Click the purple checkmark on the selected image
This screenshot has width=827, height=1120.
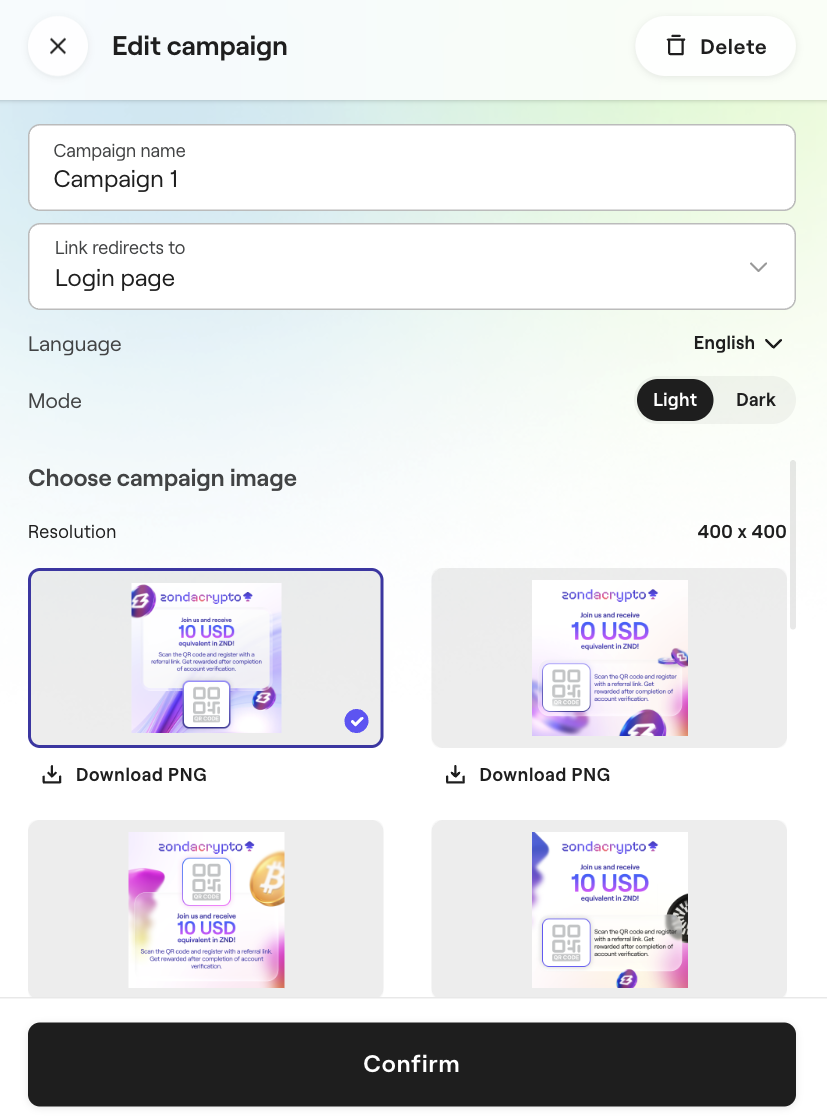356,720
